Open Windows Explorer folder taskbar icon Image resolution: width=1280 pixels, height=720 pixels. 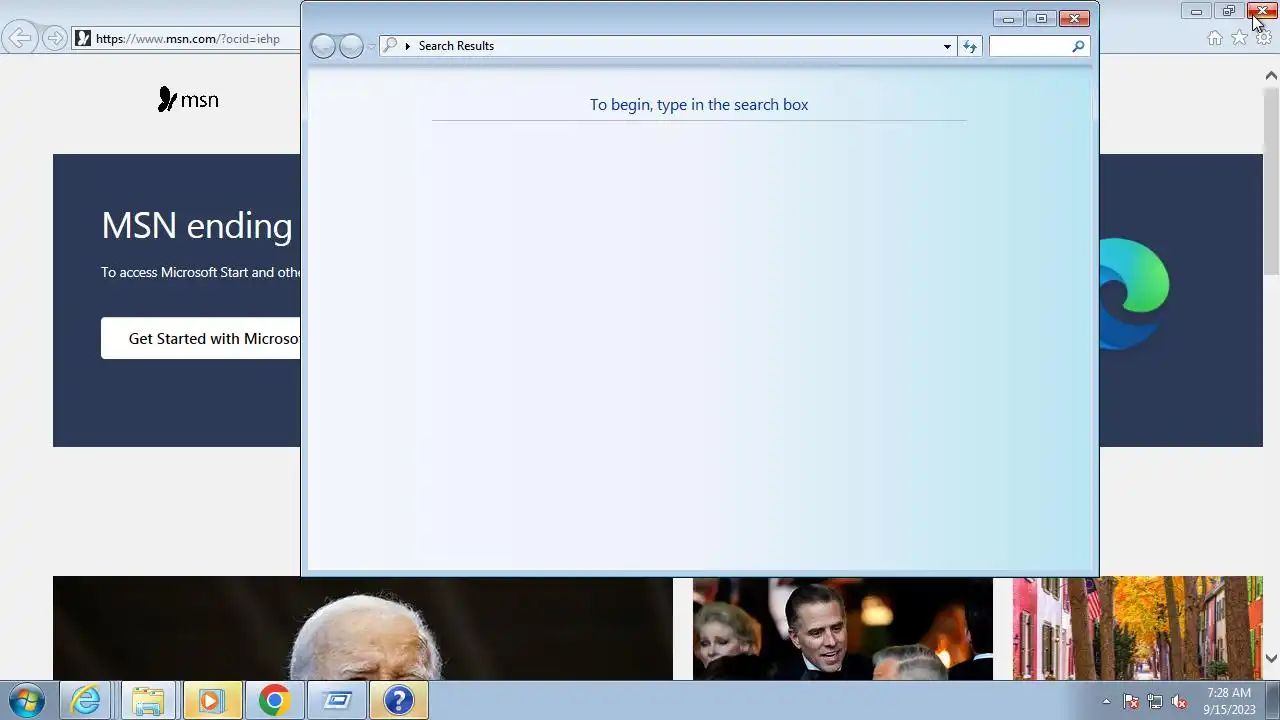click(x=148, y=700)
